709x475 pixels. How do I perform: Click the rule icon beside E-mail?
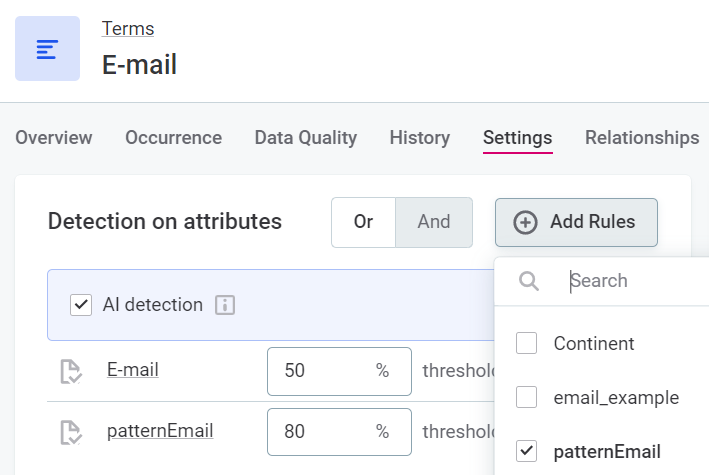coord(71,371)
